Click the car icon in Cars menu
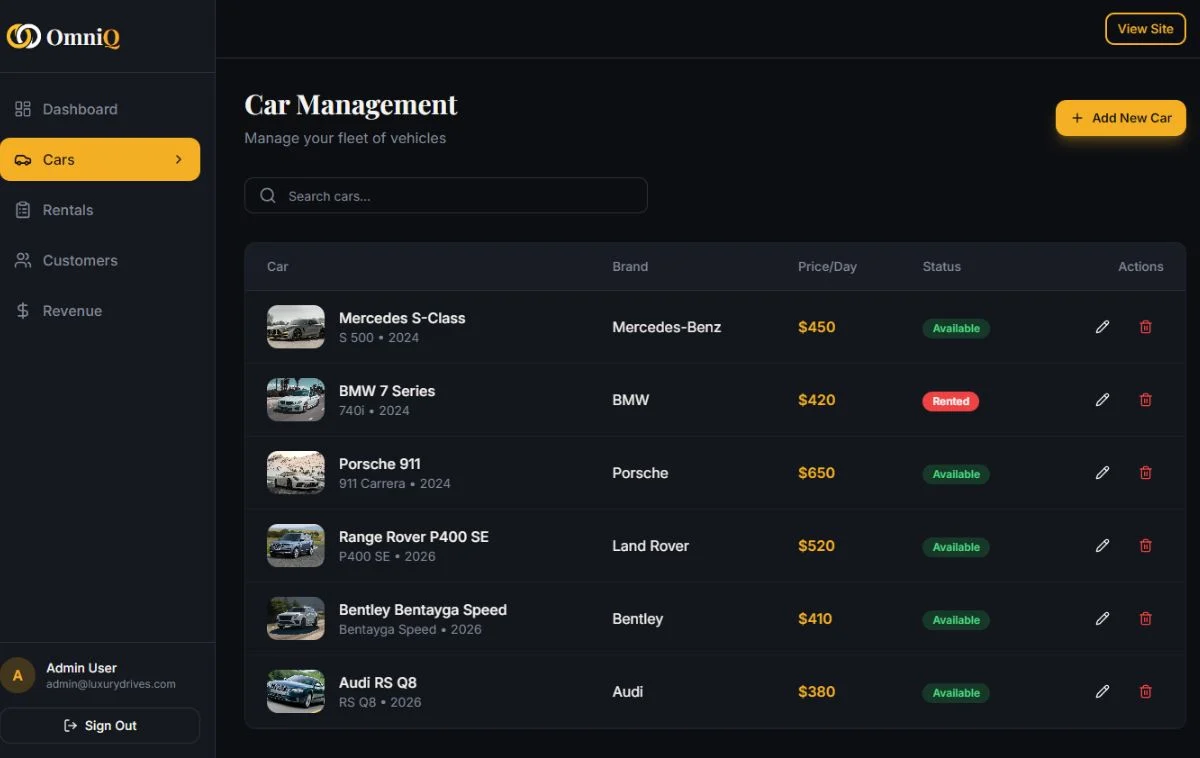 click(23, 160)
